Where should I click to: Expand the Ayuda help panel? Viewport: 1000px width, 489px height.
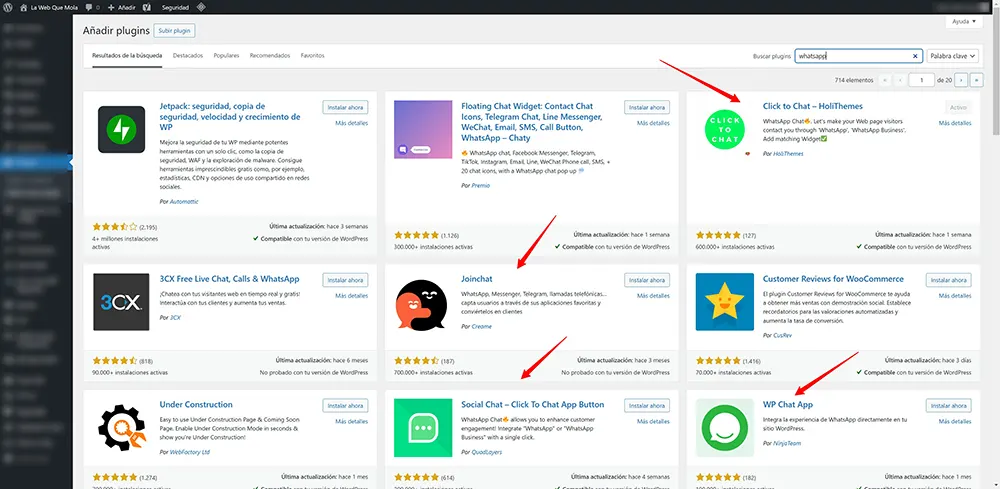[x=963, y=22]
